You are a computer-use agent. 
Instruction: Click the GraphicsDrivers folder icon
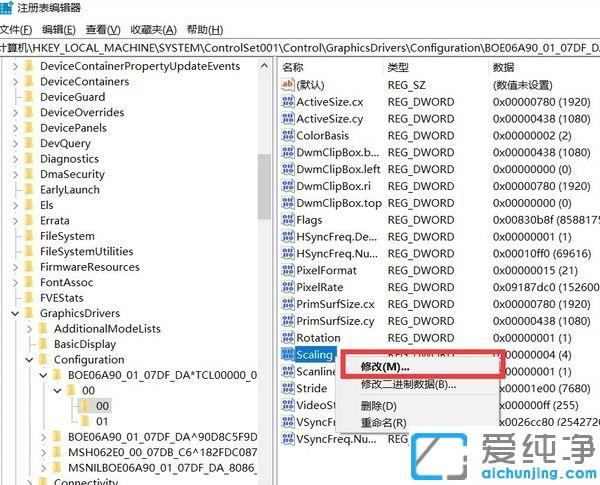click(29, 313)
